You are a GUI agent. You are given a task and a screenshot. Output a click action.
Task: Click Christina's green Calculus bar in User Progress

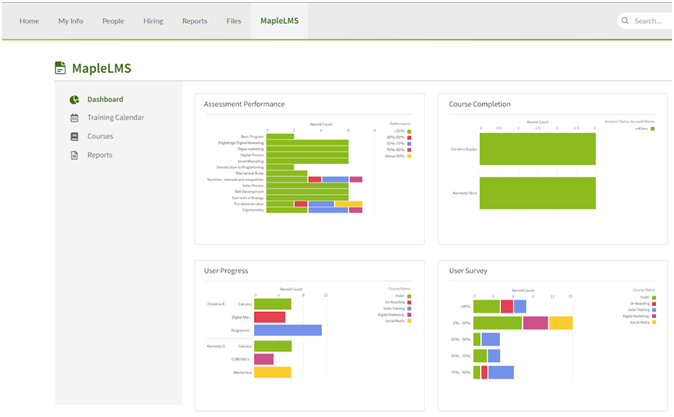click(x=273, y=304)
